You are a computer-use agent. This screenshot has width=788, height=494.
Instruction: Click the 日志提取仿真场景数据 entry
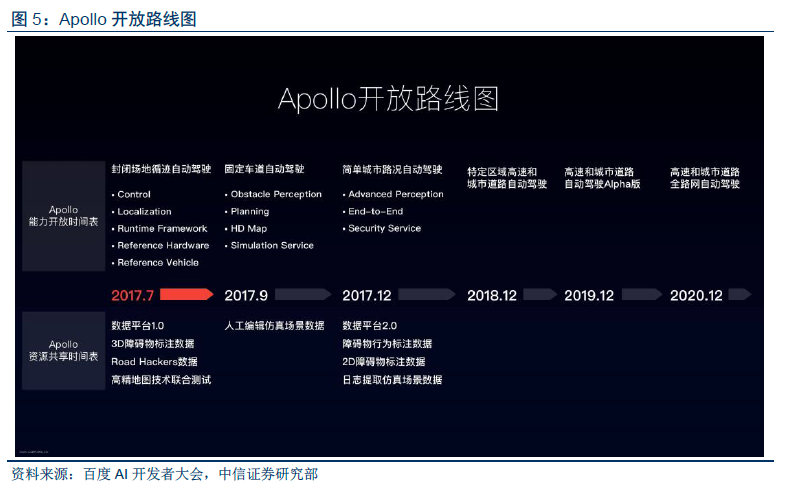click(392, 380)
